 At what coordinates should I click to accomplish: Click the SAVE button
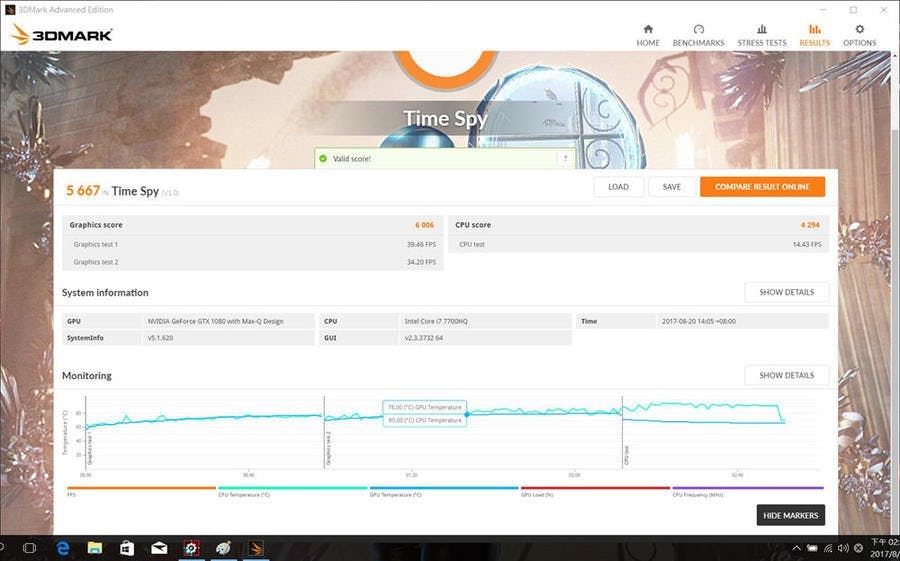point(672,187)
